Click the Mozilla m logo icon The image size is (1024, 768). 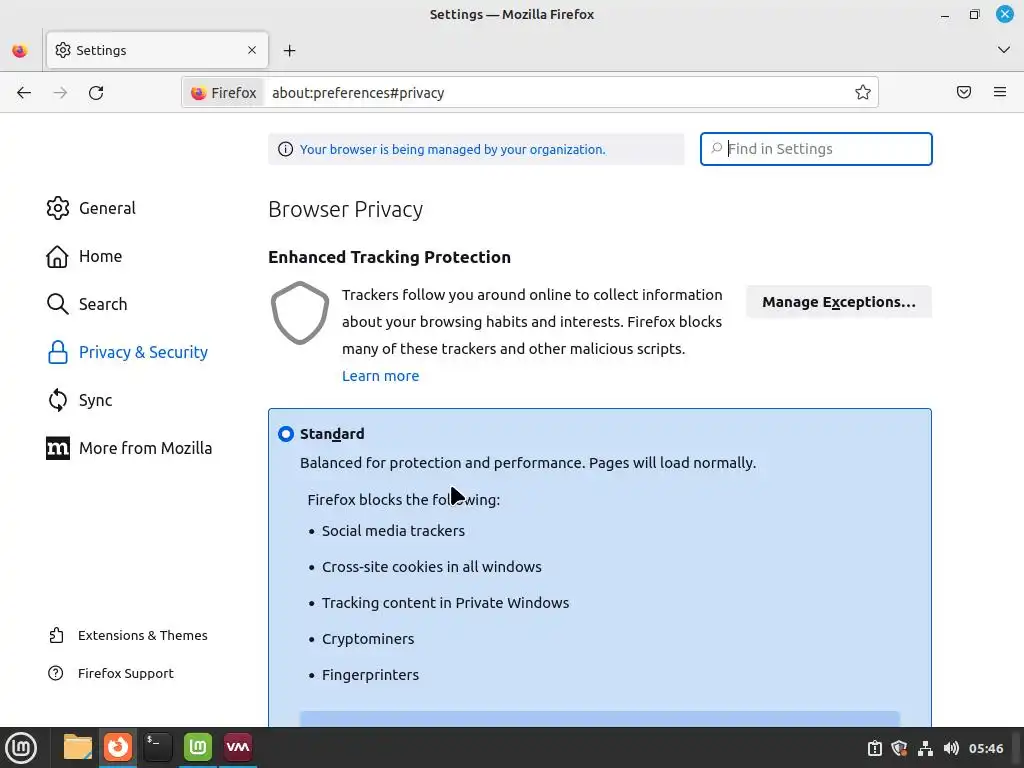57,448
